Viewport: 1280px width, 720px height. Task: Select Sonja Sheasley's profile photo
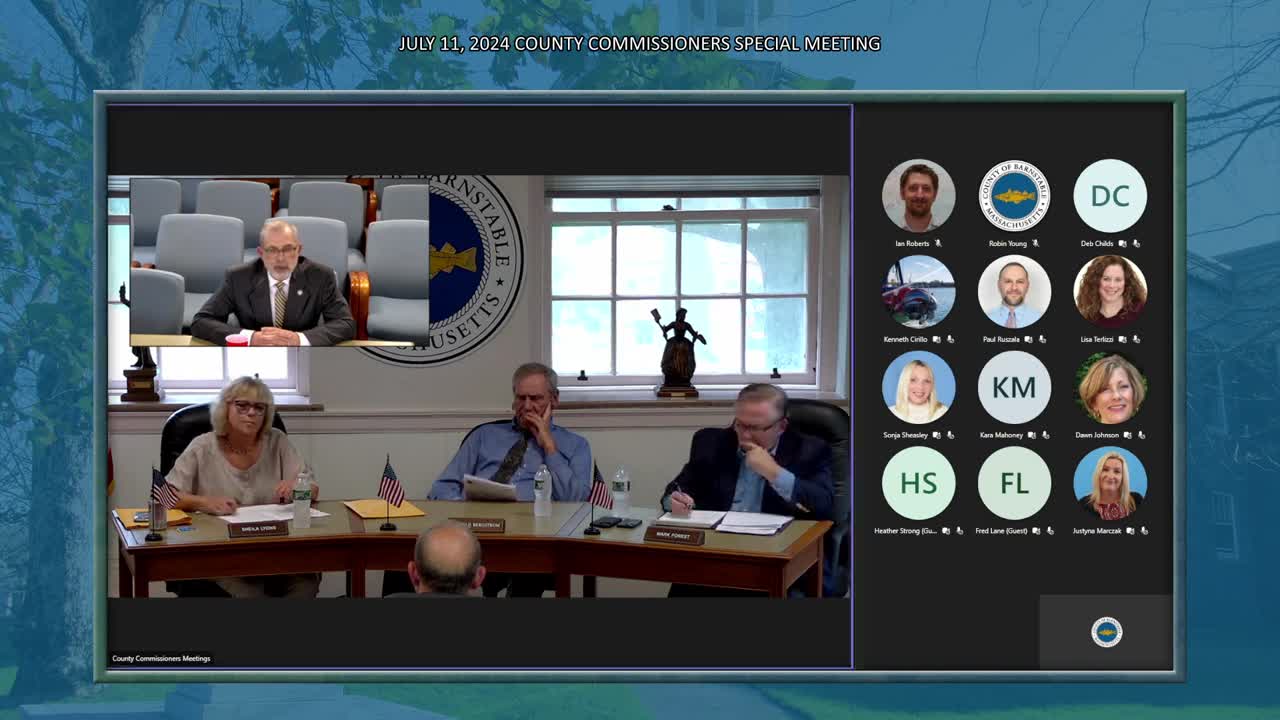[x=918, y=388]
